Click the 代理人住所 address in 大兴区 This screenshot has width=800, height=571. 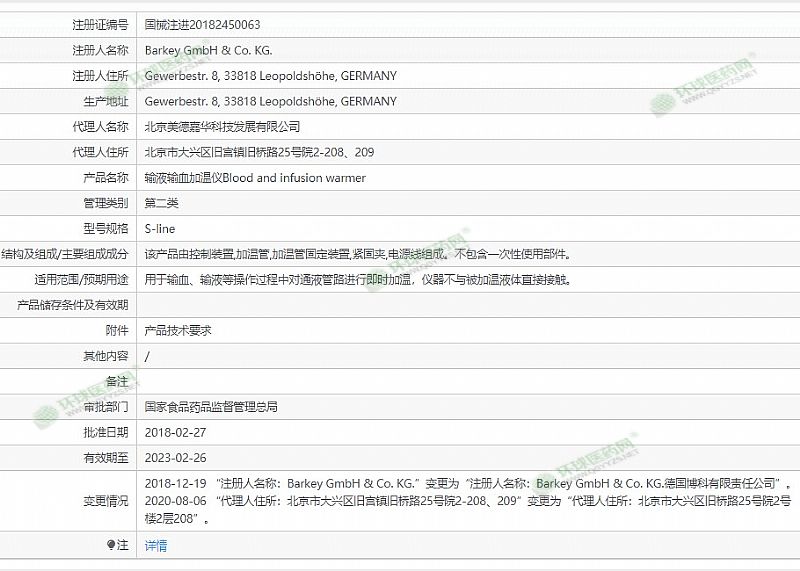tap(259, 152)
